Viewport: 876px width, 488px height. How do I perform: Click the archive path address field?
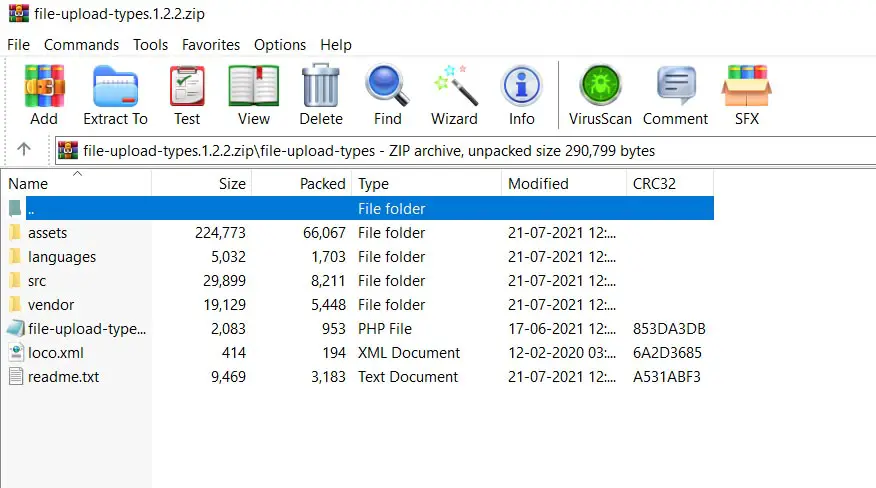pos(465,150)
